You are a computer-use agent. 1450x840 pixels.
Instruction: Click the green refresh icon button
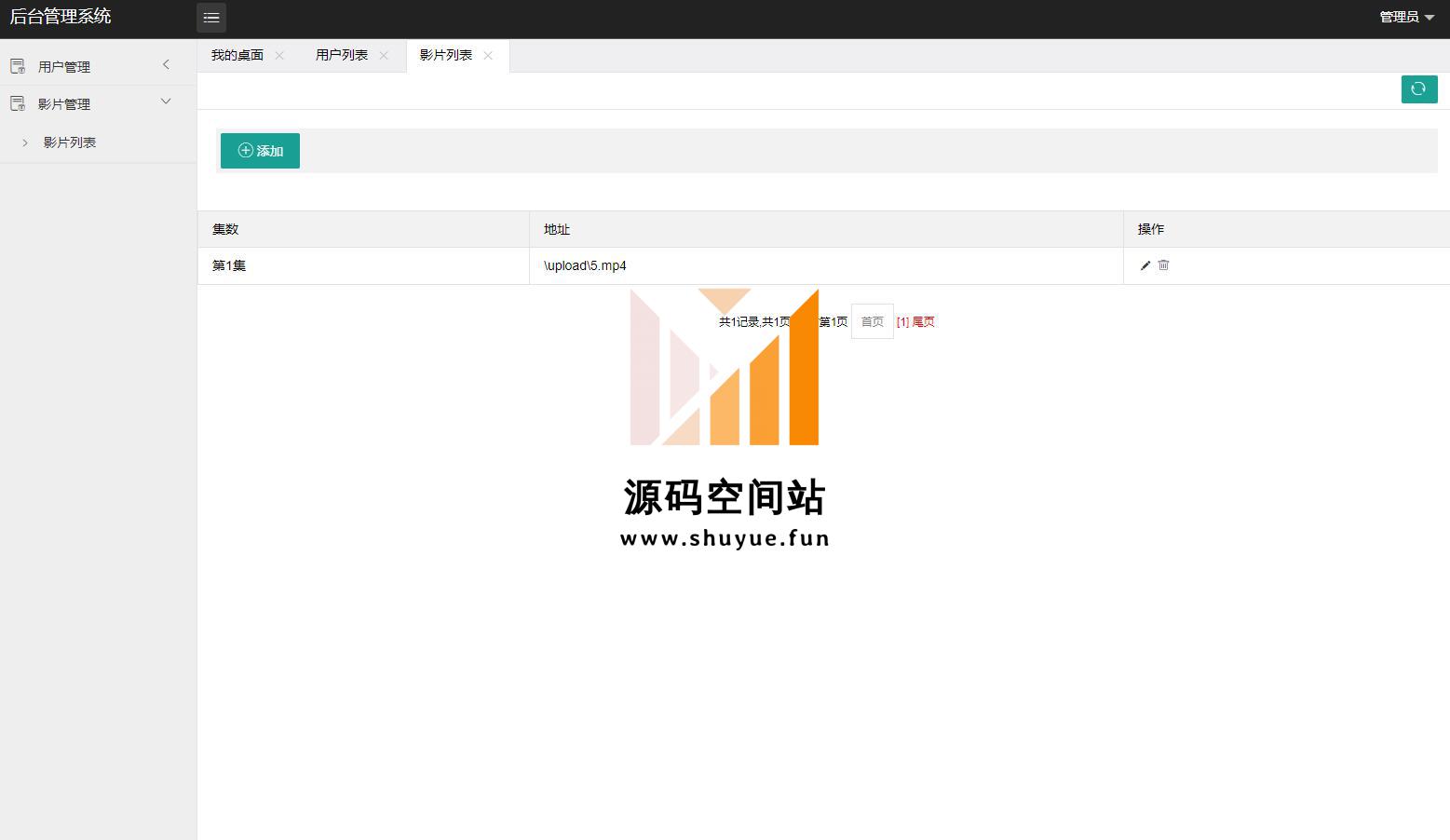[1419, 88]
